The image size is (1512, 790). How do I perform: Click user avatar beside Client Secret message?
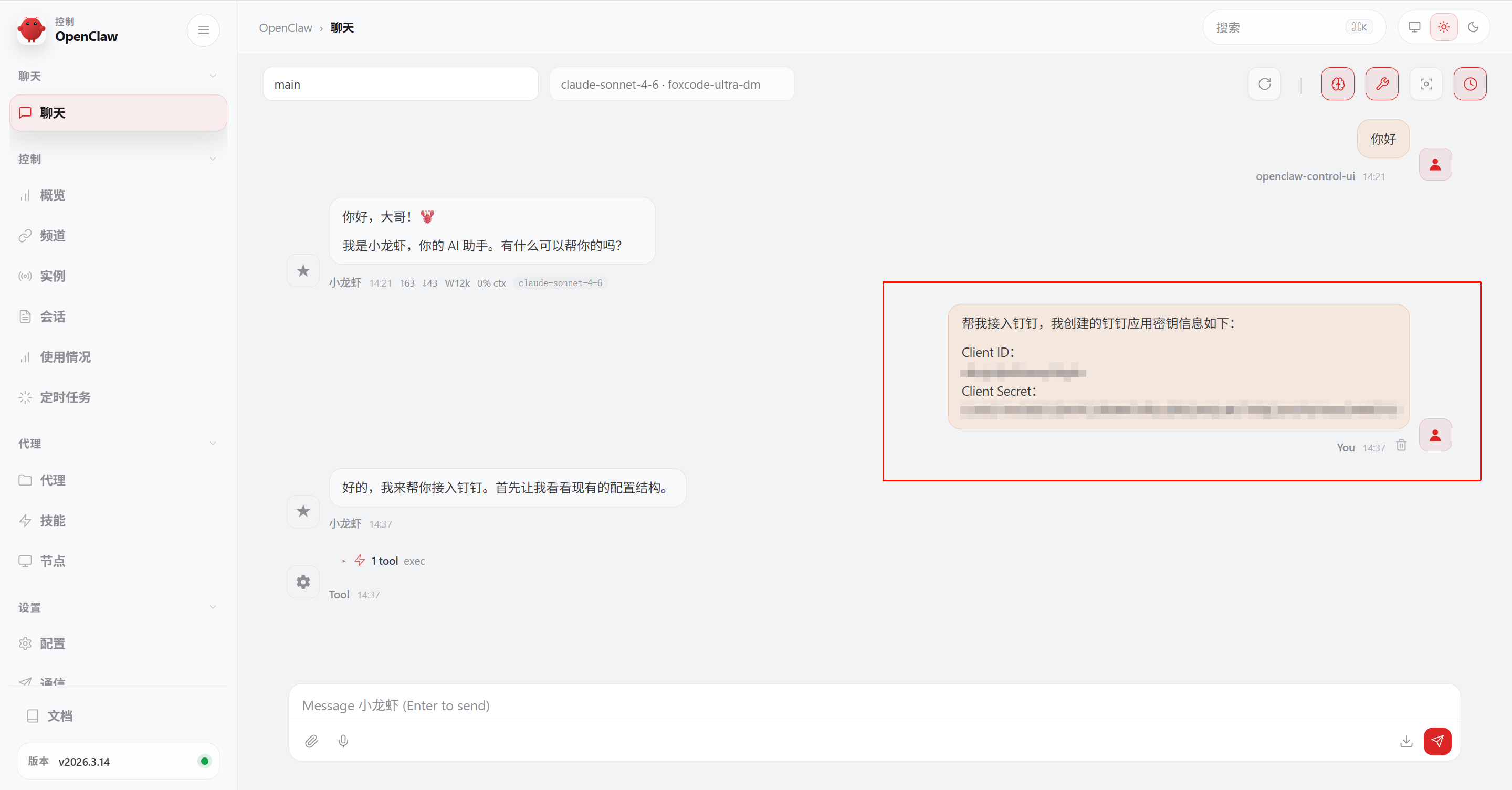tap(1435, 435)
